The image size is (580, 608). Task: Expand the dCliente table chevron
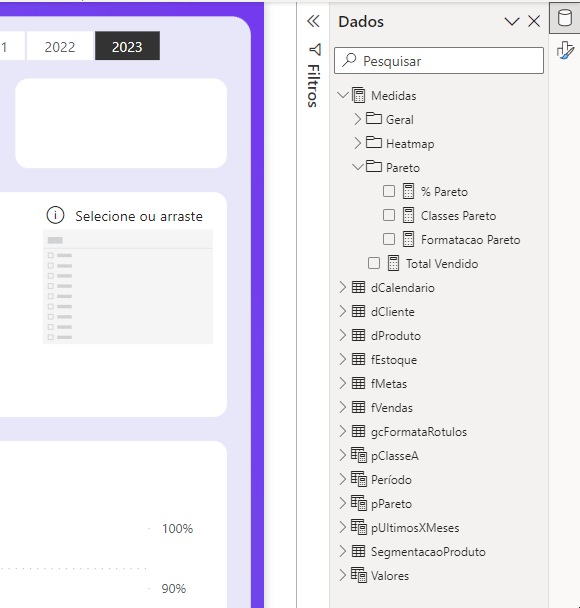(x=343, y=311)
